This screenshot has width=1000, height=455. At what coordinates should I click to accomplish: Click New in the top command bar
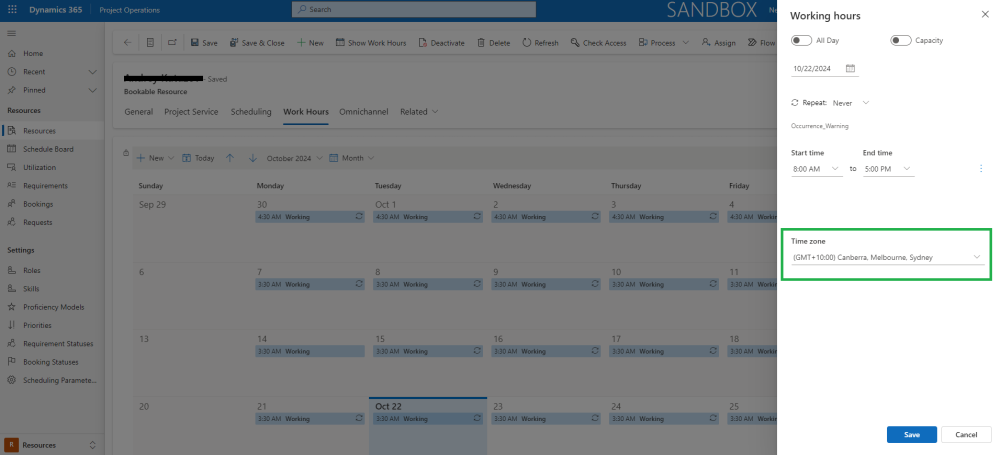tap(310, 43)
